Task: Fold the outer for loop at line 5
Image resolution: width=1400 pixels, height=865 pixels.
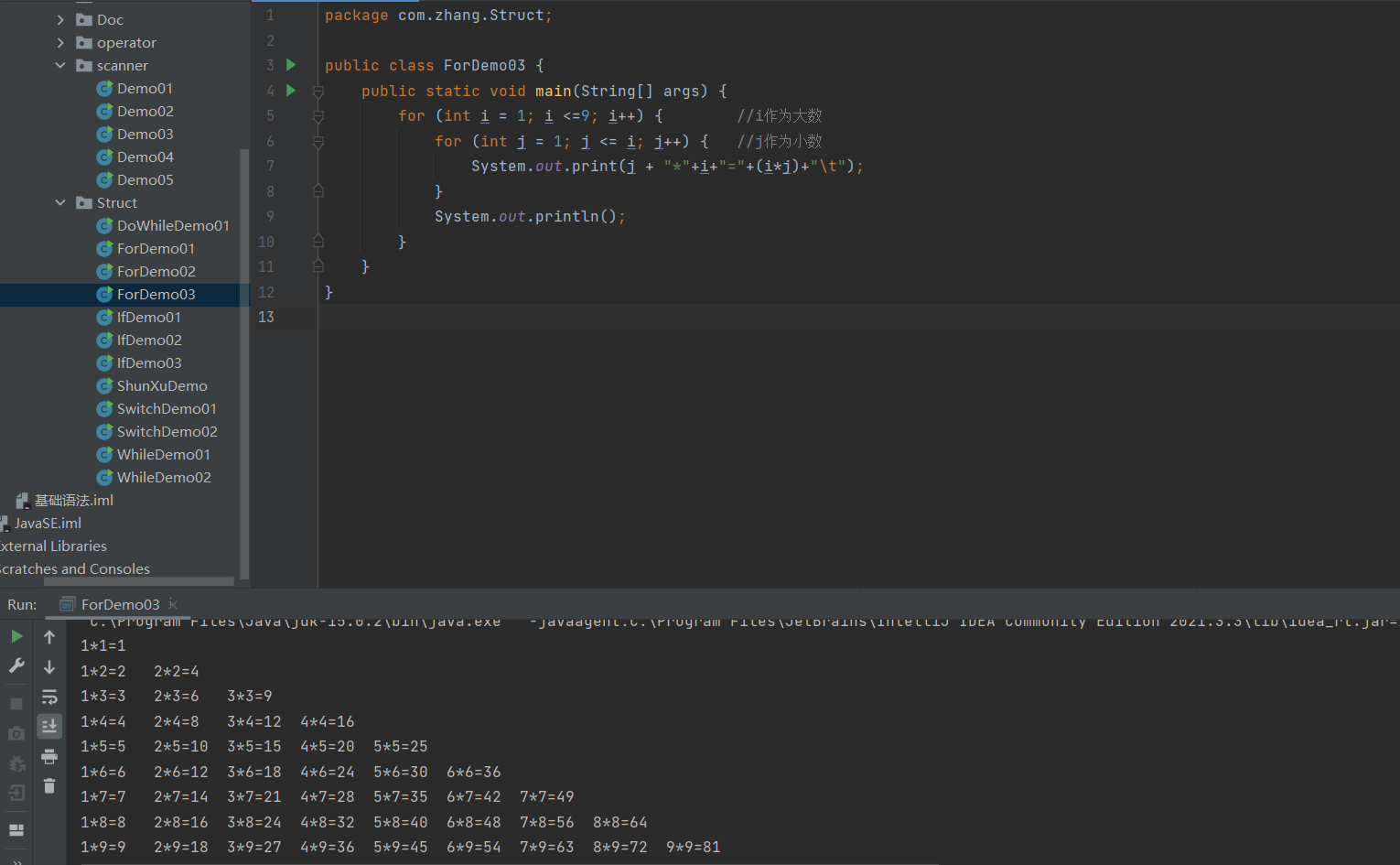Action: [x=318, y=116]
